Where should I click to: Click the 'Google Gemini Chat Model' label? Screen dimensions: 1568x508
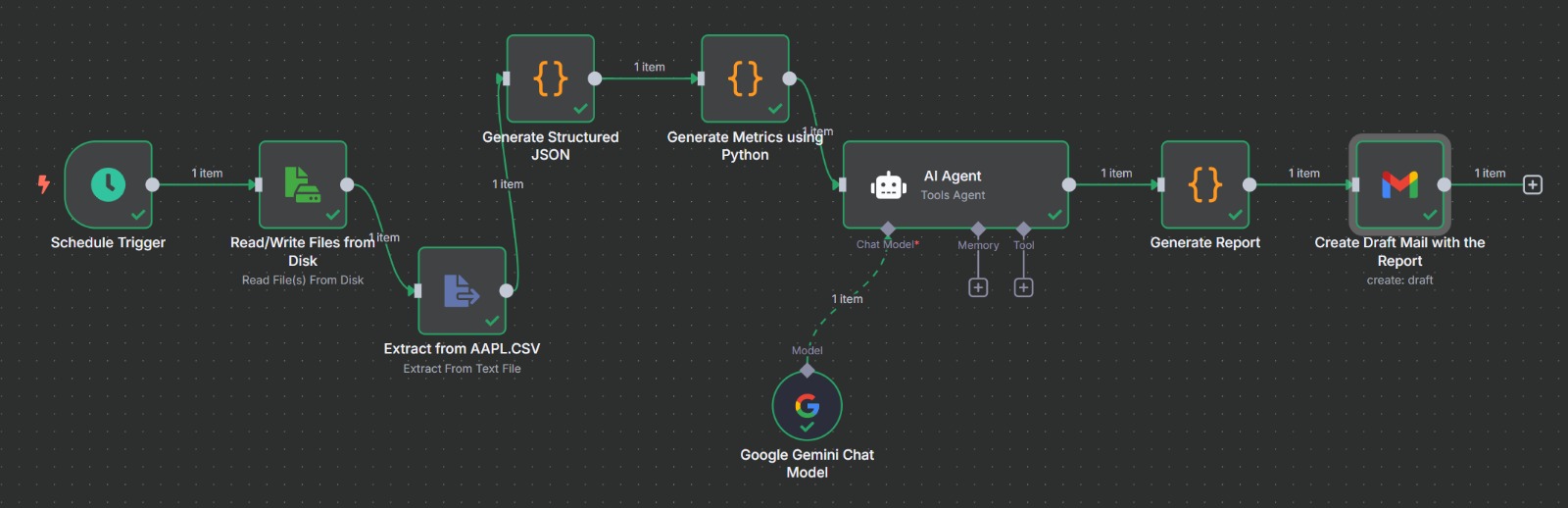coord(807,463)
